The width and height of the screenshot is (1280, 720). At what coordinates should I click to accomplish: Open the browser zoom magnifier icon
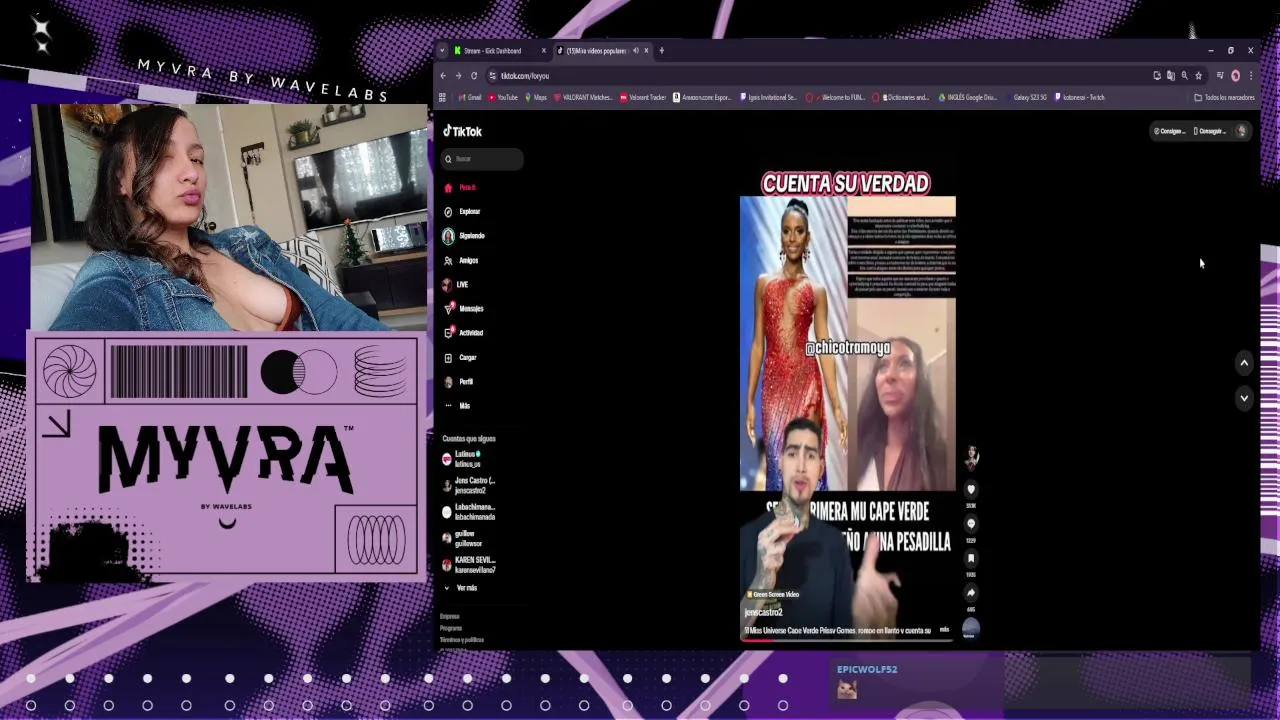pos(1184,76)
